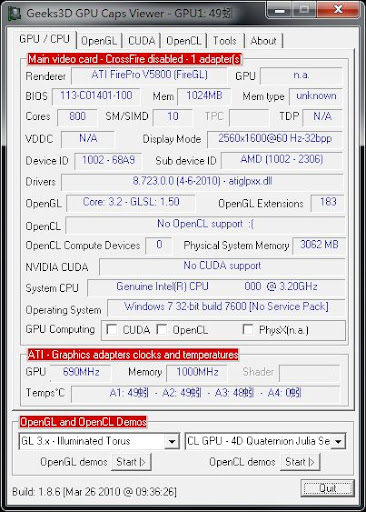Click the Memory clock field 1000MHz
This screenshot has width=366, height=512.
tap(197, 373)
